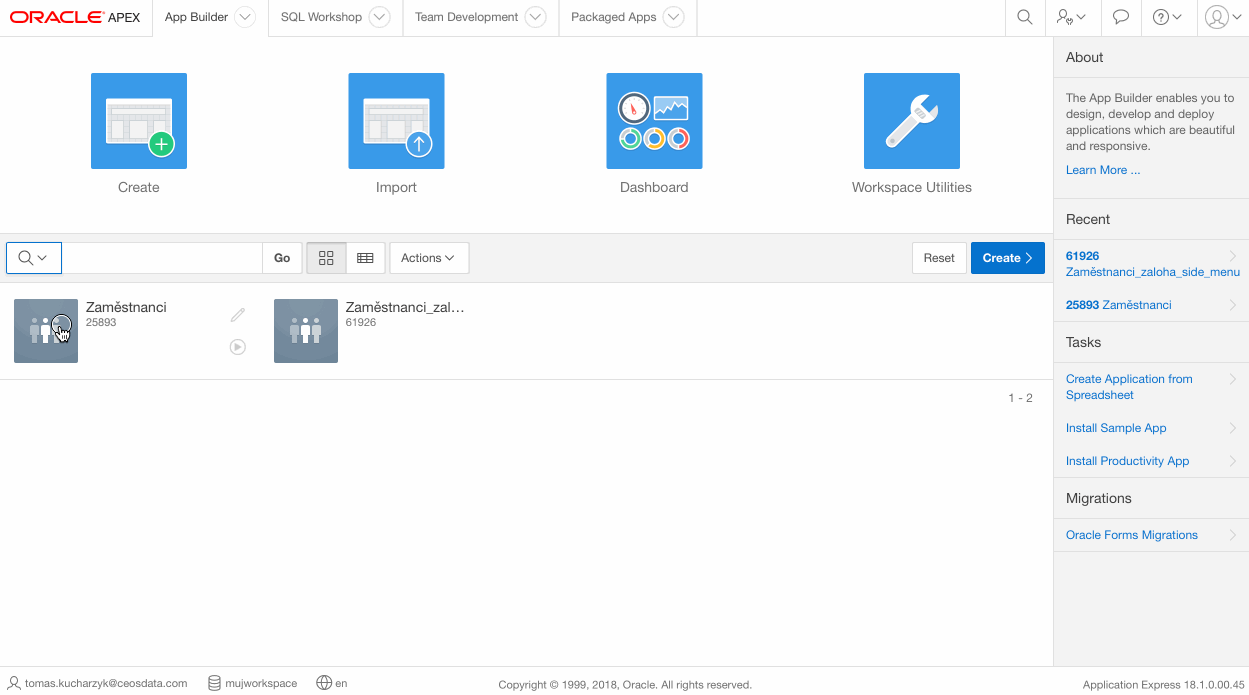Click the application search text field
This screenshot has height=695, width=1249.
[x=162, y=258]
